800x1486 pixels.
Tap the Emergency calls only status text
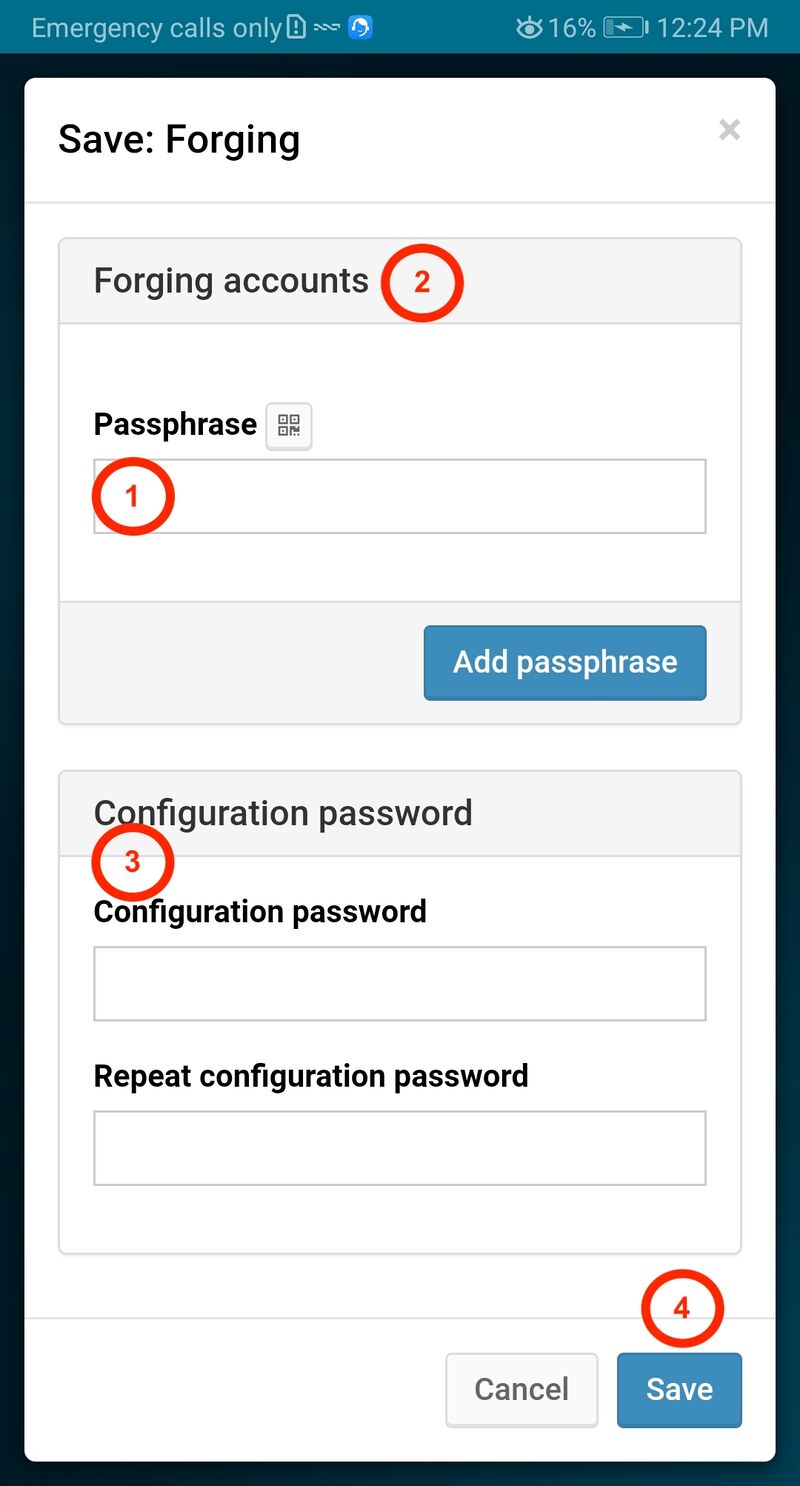[x=157, y=28]
